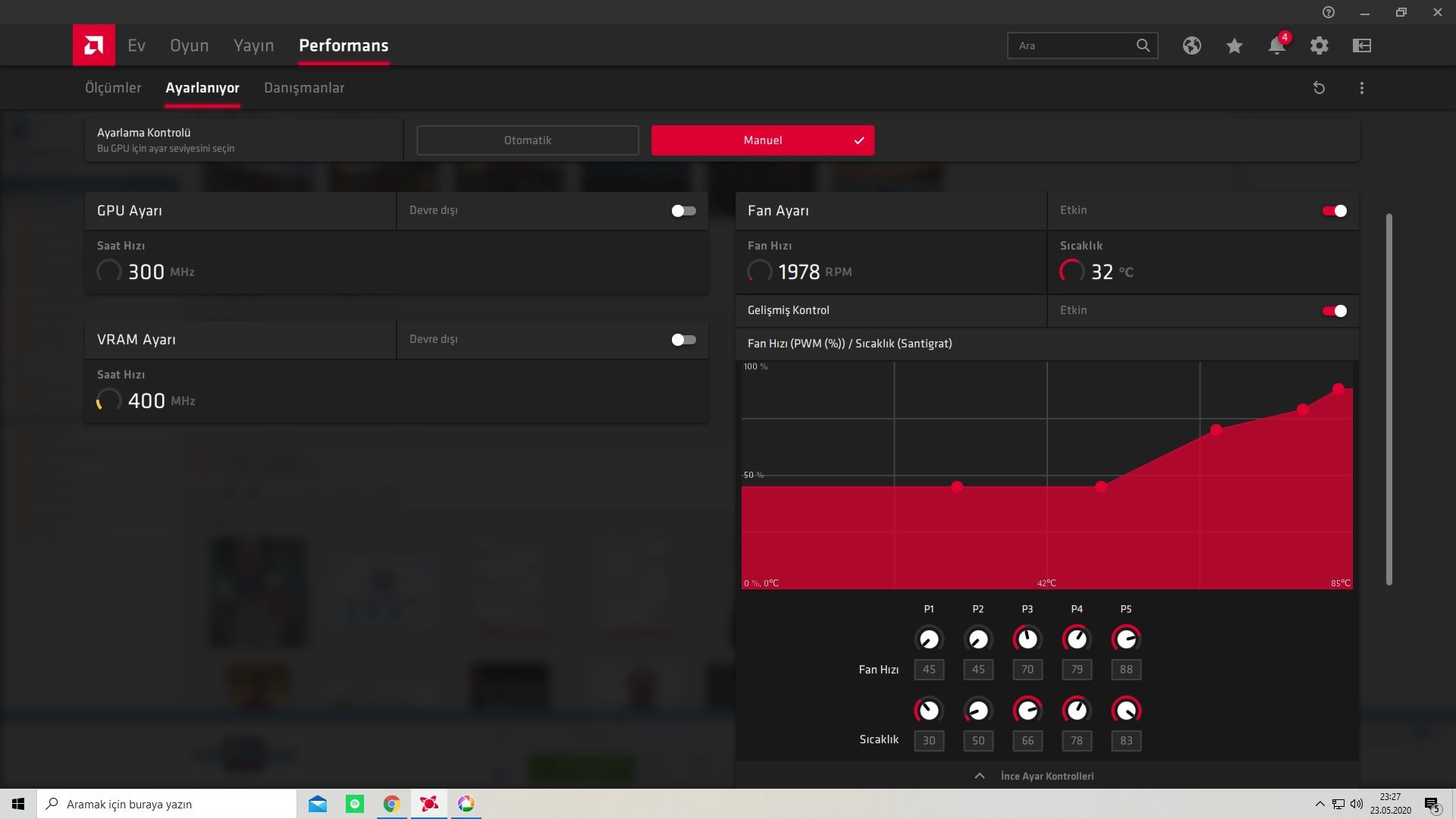Click the reset tuning arrow icon
The height and width of the screenshot is (819, 1456).
1319,88
